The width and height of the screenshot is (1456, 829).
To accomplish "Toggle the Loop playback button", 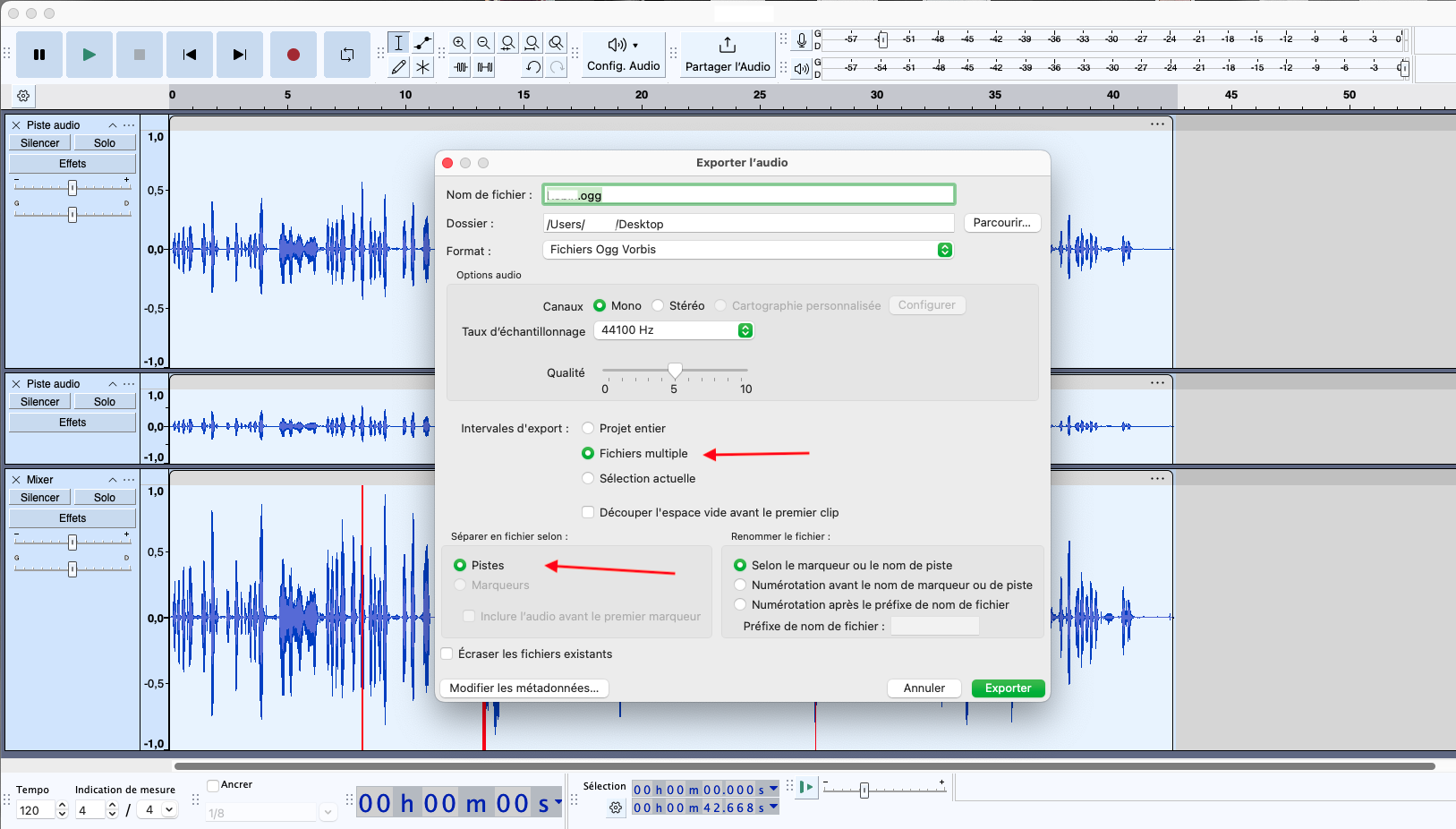I will [347, 55].
